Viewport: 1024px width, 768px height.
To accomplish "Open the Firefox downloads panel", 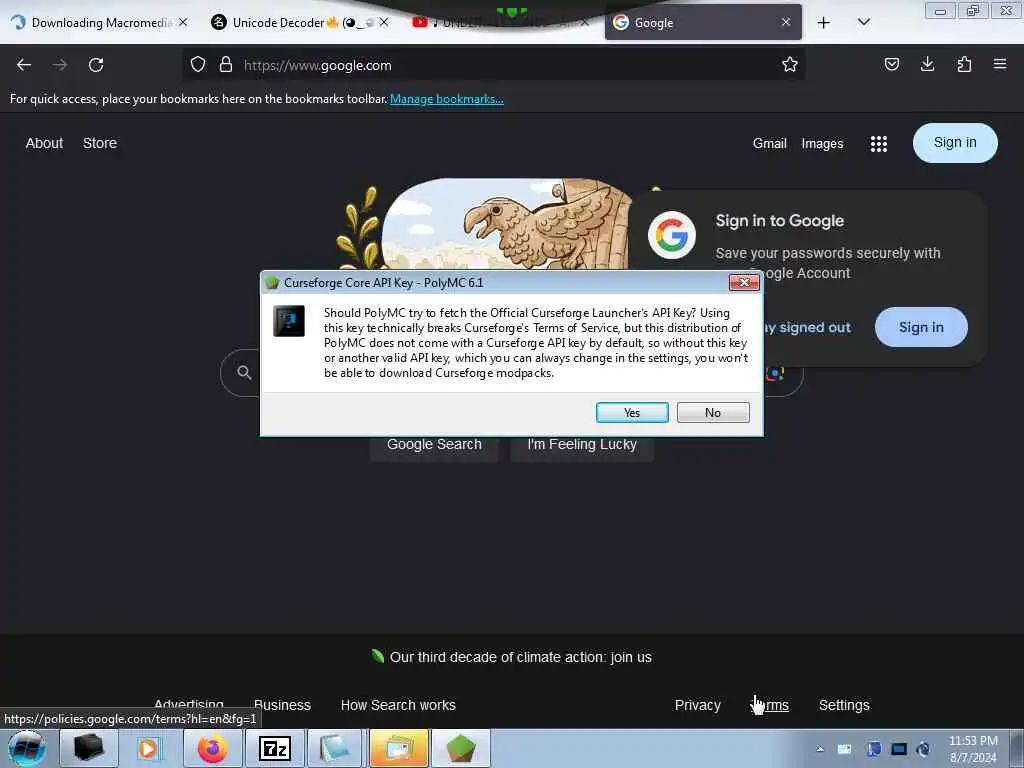I will [927, 64].
